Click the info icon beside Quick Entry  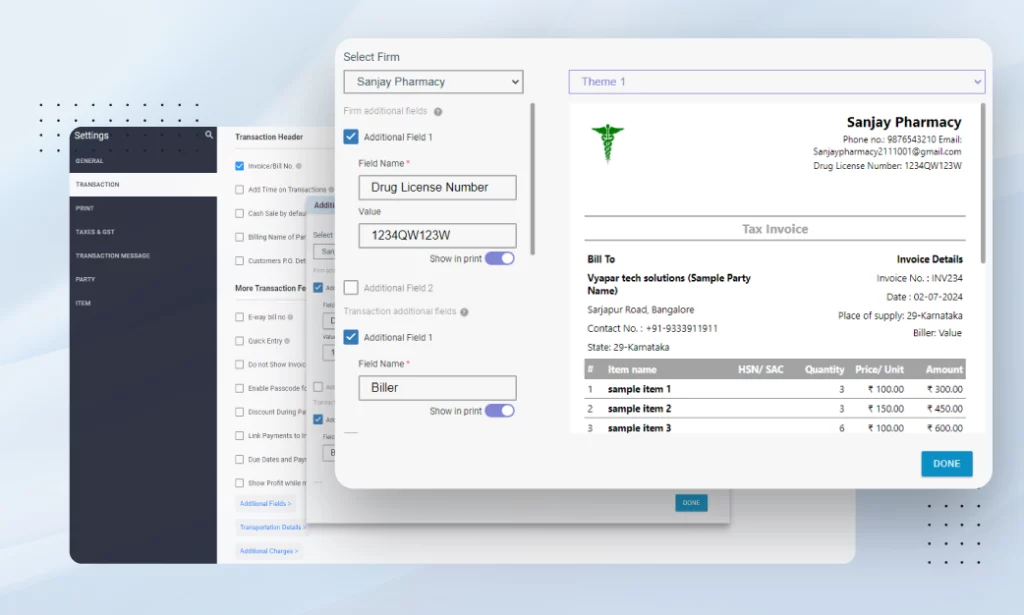coord(286,341)
